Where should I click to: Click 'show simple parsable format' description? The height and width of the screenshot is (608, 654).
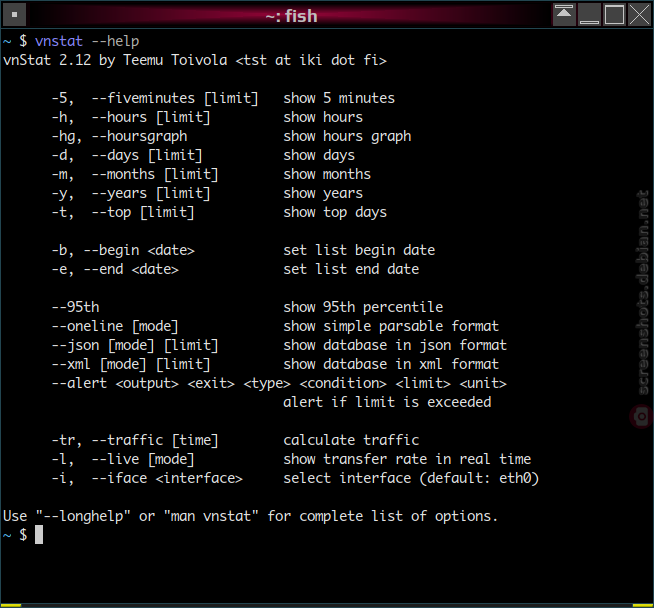pos(391,327)
